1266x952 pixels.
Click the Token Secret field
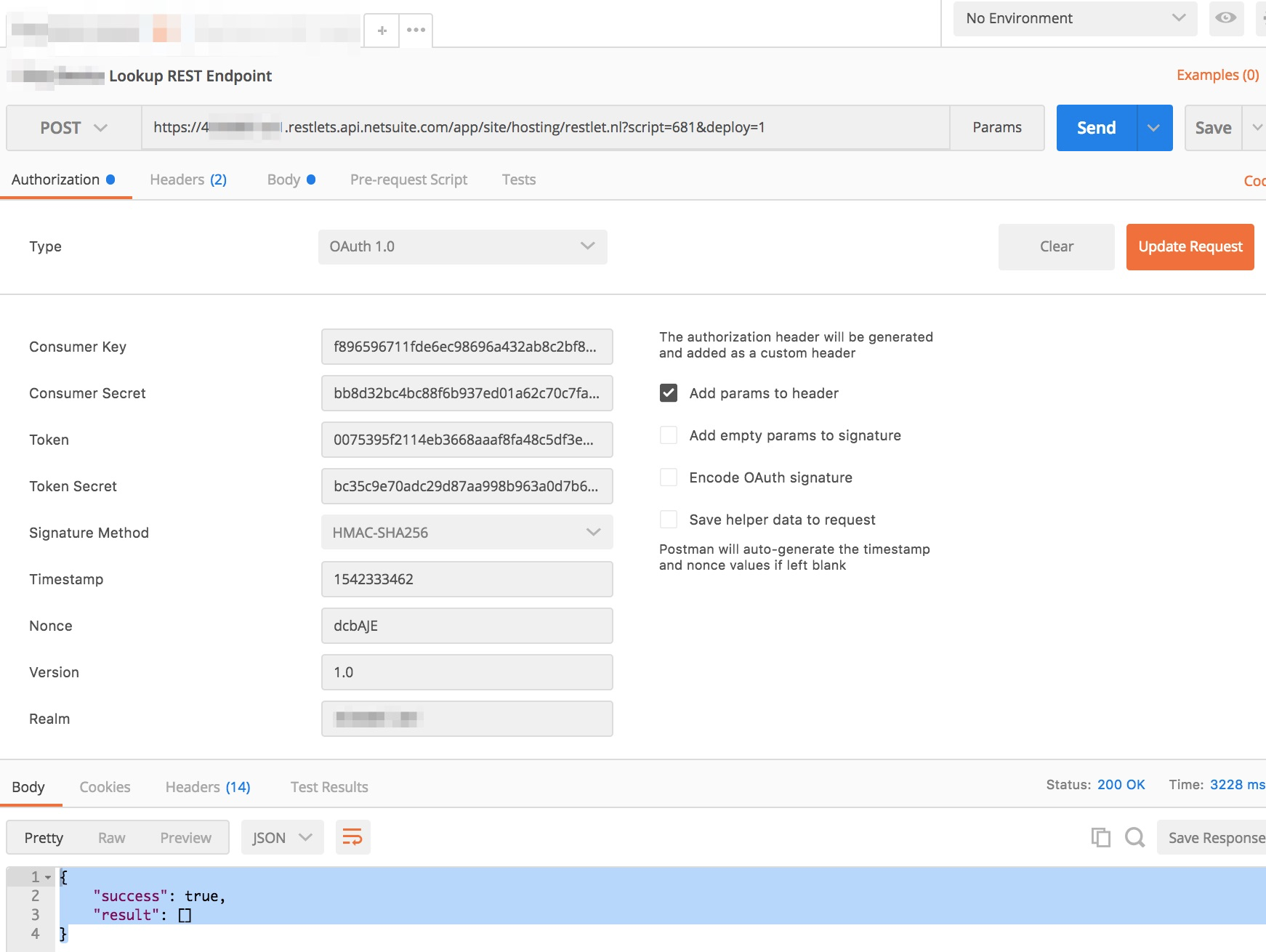click(x=467, y=486)
